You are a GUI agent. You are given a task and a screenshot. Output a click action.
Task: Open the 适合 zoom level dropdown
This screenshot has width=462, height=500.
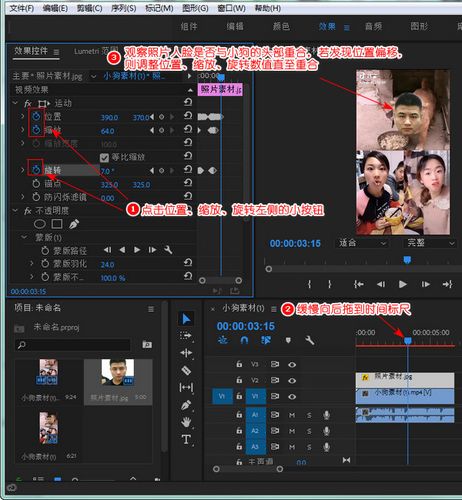point(362,243)
